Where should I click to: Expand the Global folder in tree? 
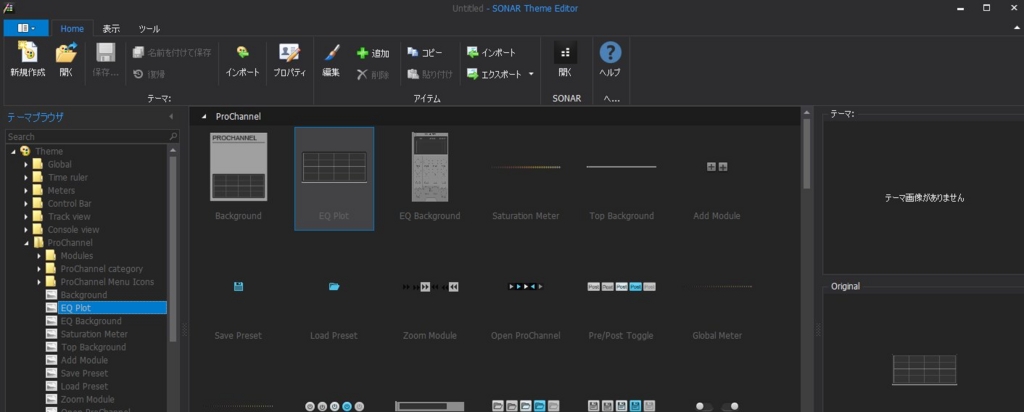(x=27, y=164)
